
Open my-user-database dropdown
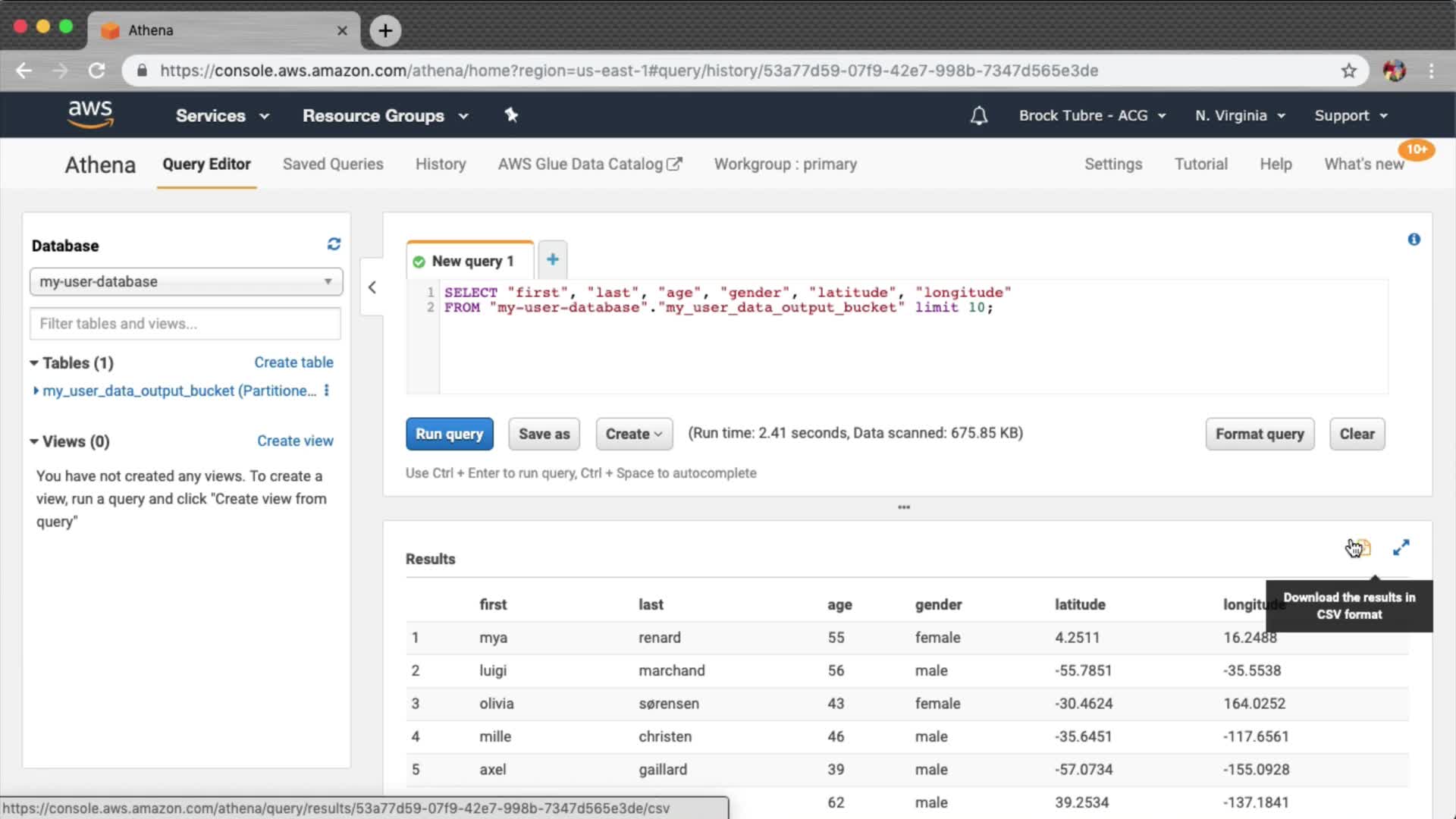(186, 281)
